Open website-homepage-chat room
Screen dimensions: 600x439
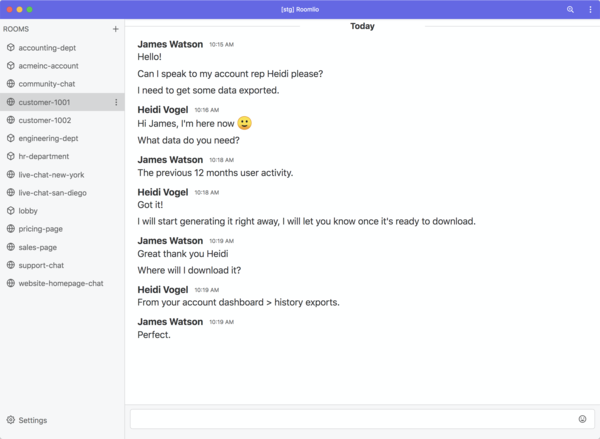click(60, 283)
